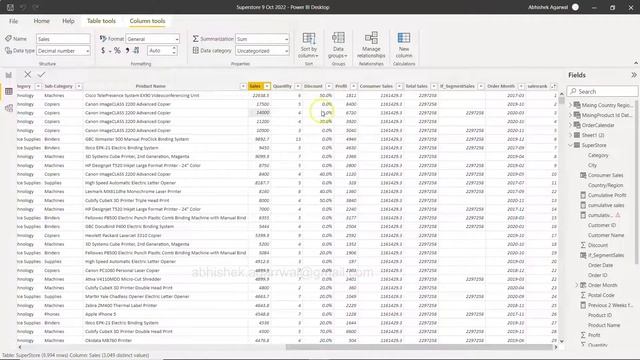Apply currency format with dollar icon
Image resolution: width=640 pixels, height=360 pixels.
[103, 51]
